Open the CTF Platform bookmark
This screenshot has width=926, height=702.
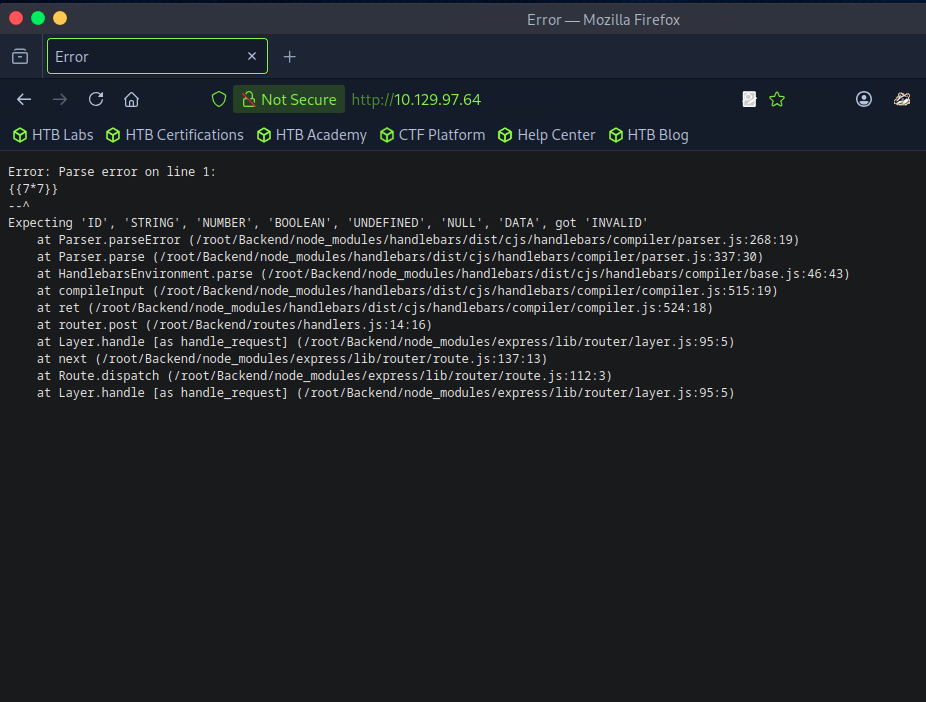click(433, 135)
